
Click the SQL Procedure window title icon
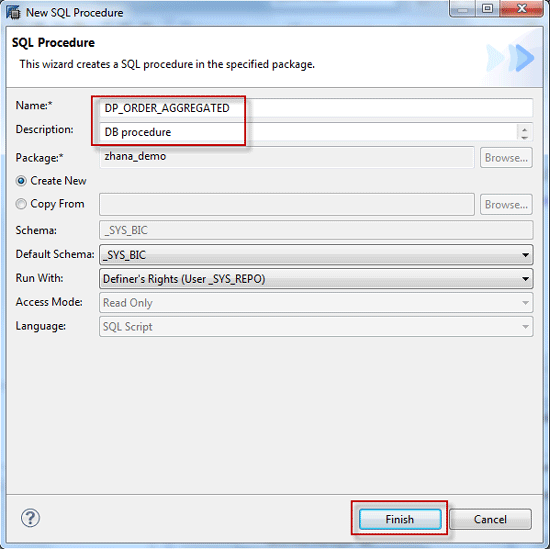click(x=13, y=13)
